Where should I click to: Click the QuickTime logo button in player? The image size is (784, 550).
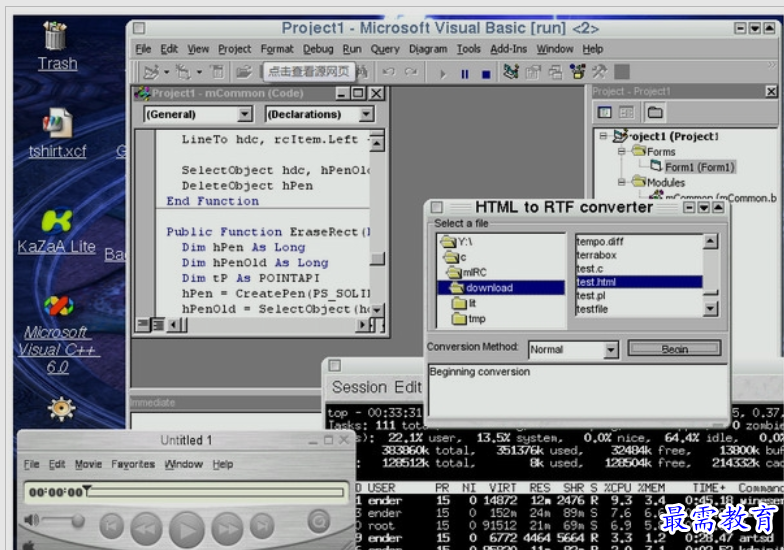318,522
